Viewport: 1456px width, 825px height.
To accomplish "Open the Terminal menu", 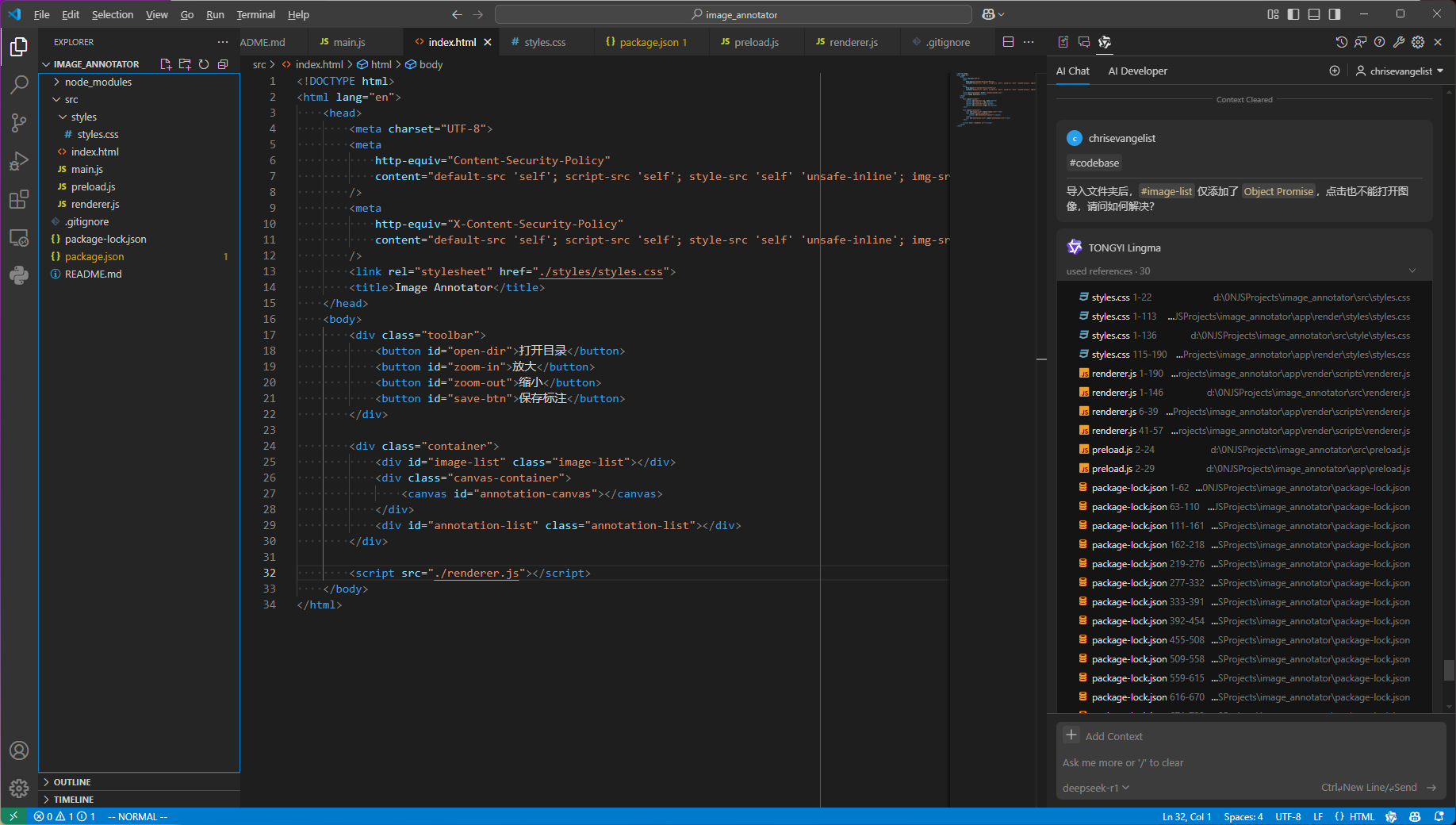I will pyautogui.click(x=255, y=14).
